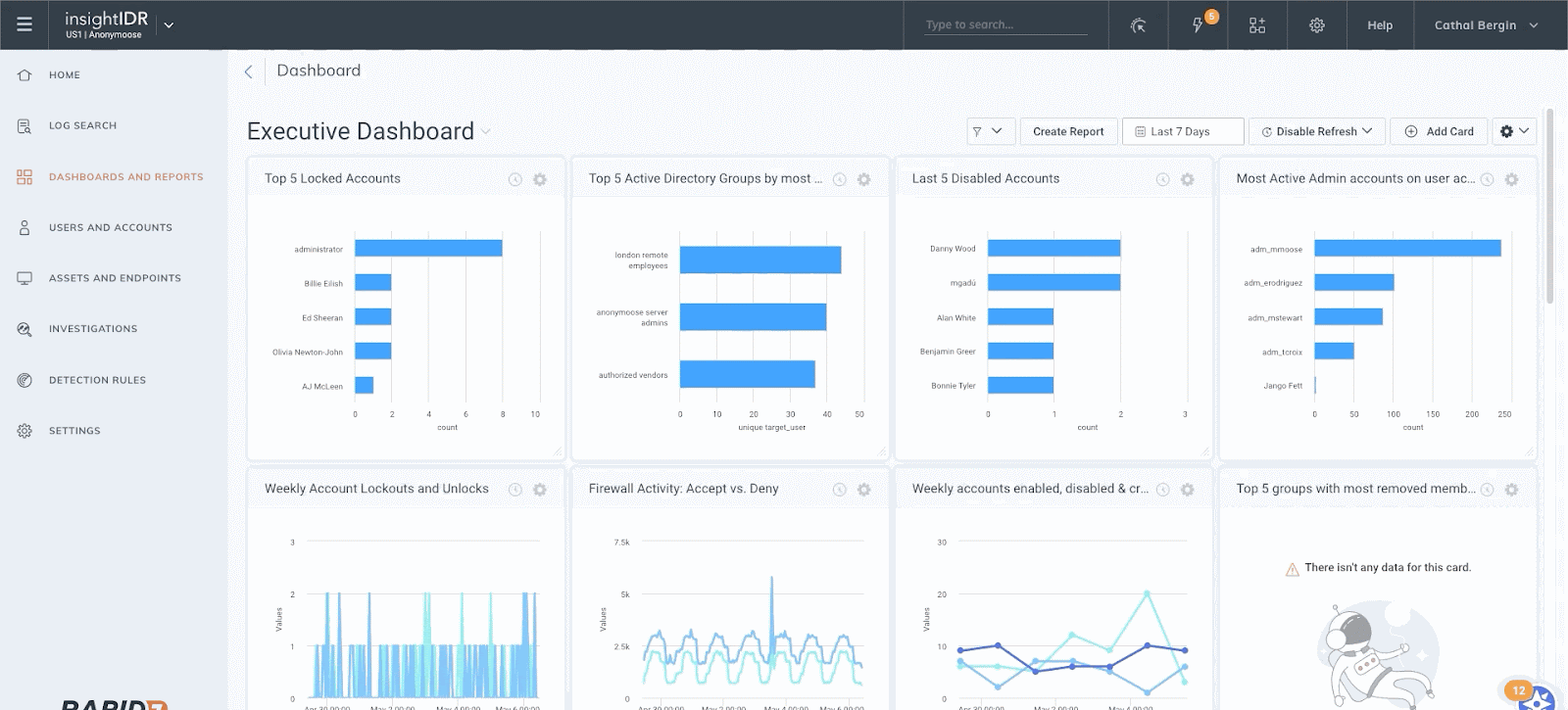
Task: Expand the Executive Dashboard title dropdown
Action: click(486, 132)
